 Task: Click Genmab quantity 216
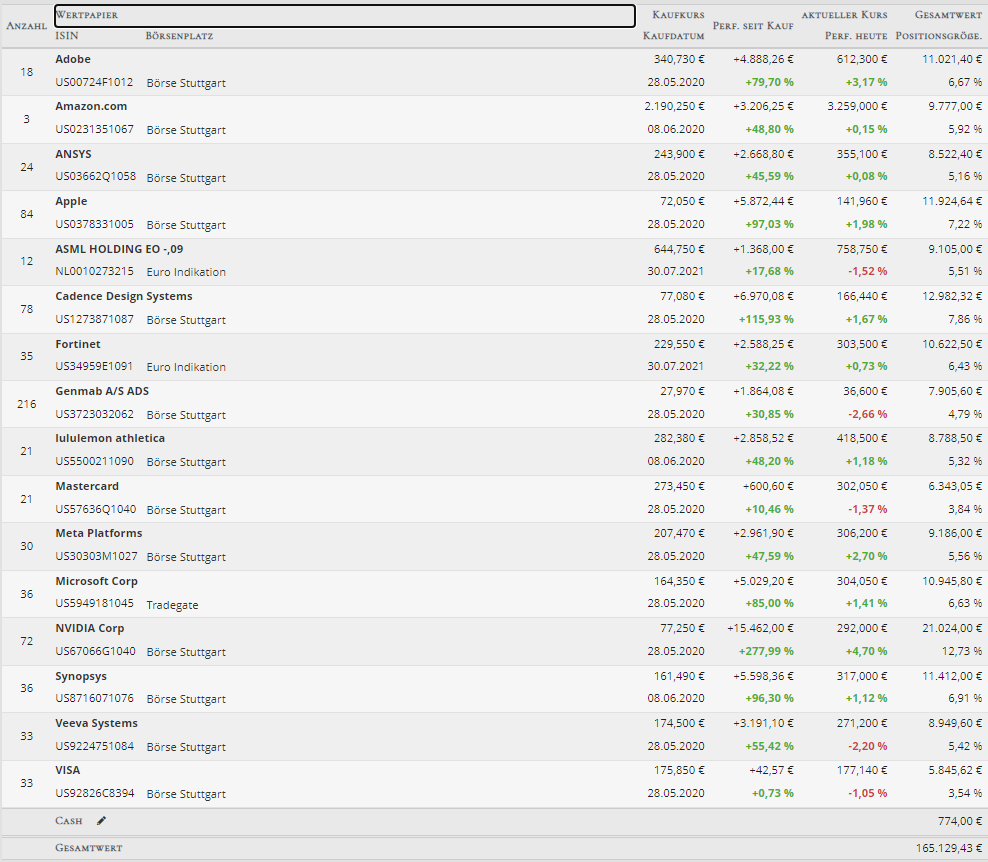click(26, 404)
